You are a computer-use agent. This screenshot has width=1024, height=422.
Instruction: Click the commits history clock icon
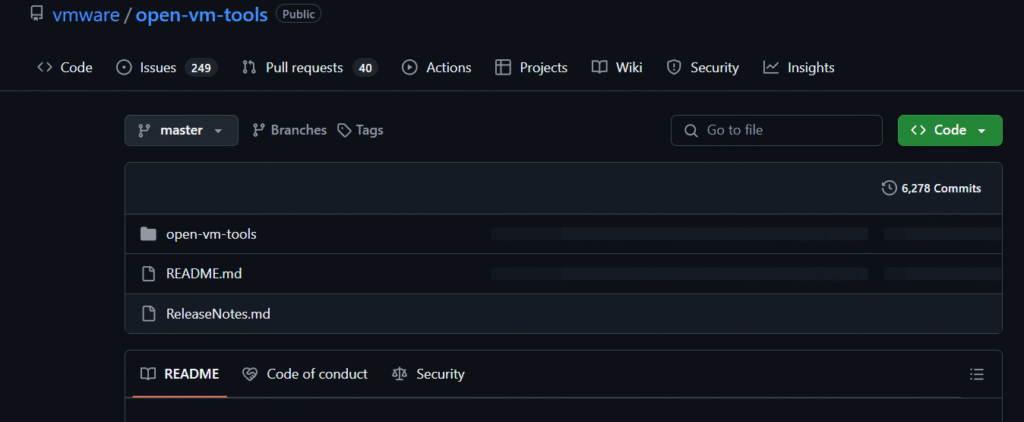(889, 188)
